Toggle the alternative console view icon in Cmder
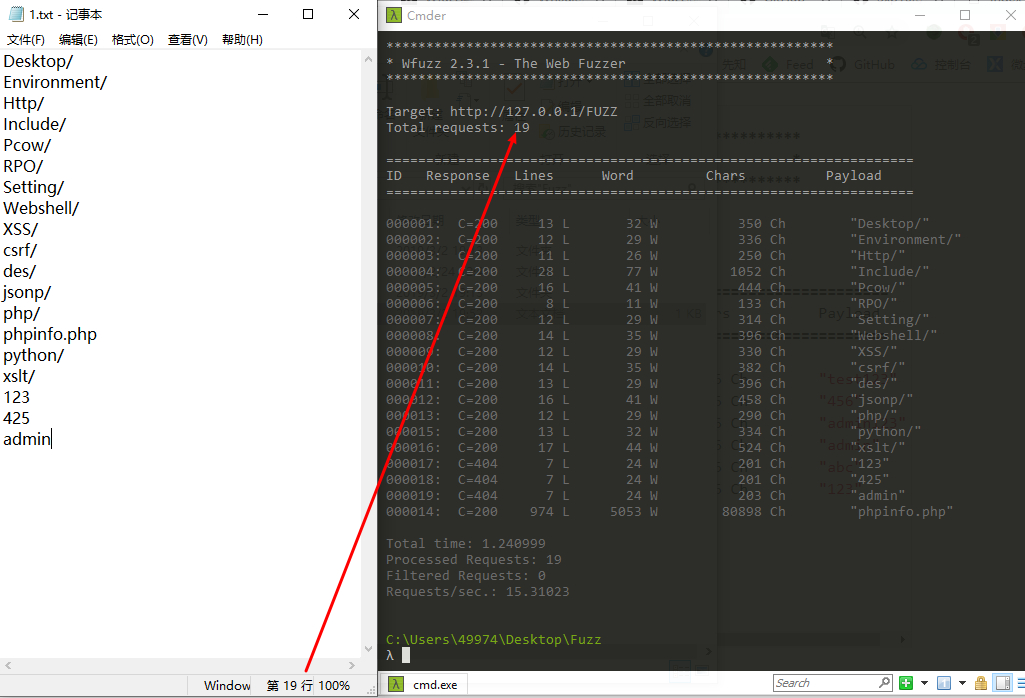Image resolution: width=1025 pixels, height=698 pixels. (x=1003, y=683)
